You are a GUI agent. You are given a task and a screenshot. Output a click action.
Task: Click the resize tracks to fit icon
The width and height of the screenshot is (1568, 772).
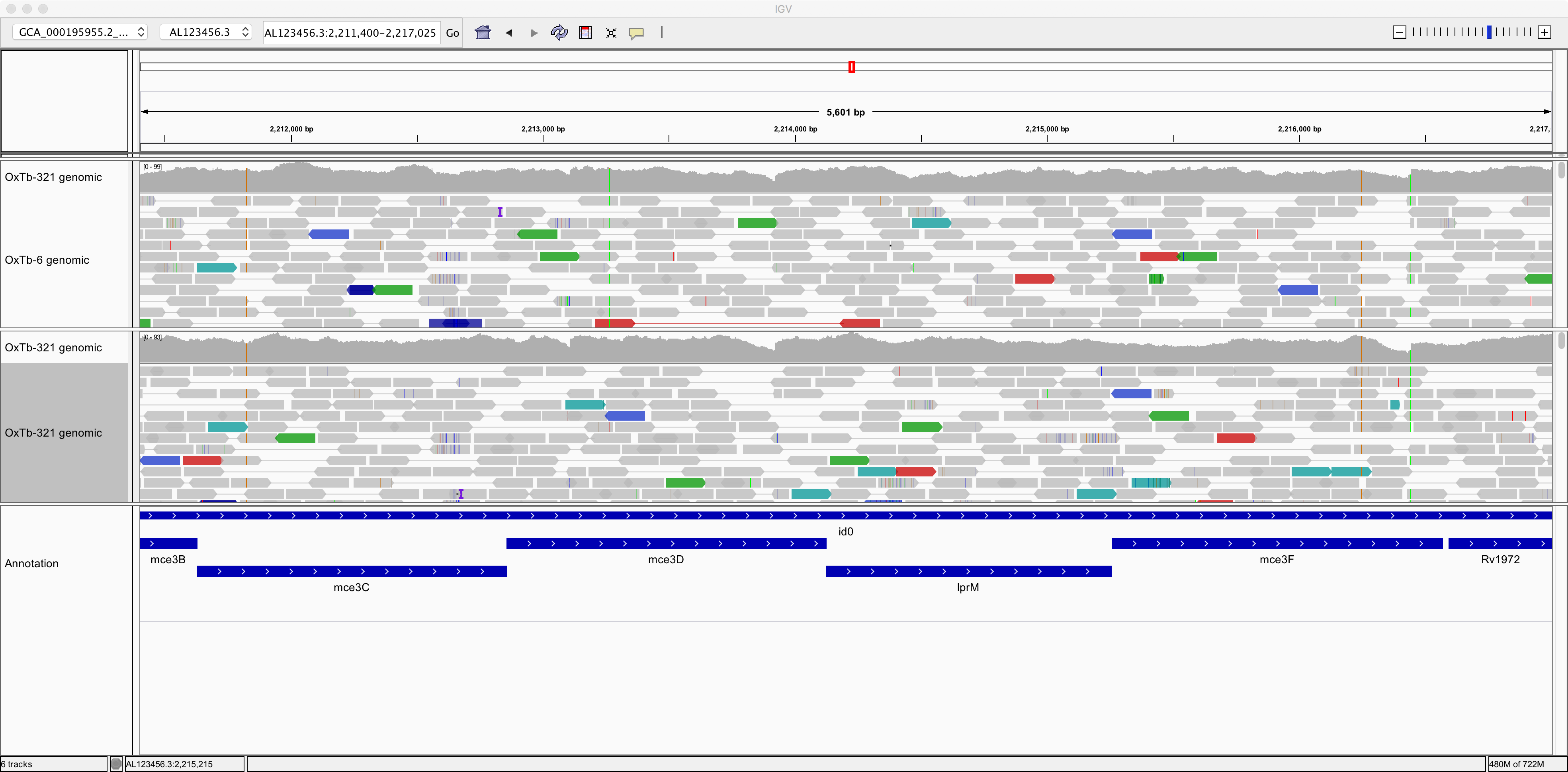(611, 33)
